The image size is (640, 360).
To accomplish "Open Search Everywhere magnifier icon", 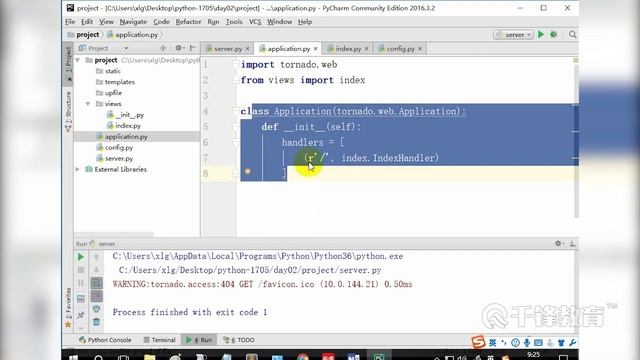I will tap(573, 35).
